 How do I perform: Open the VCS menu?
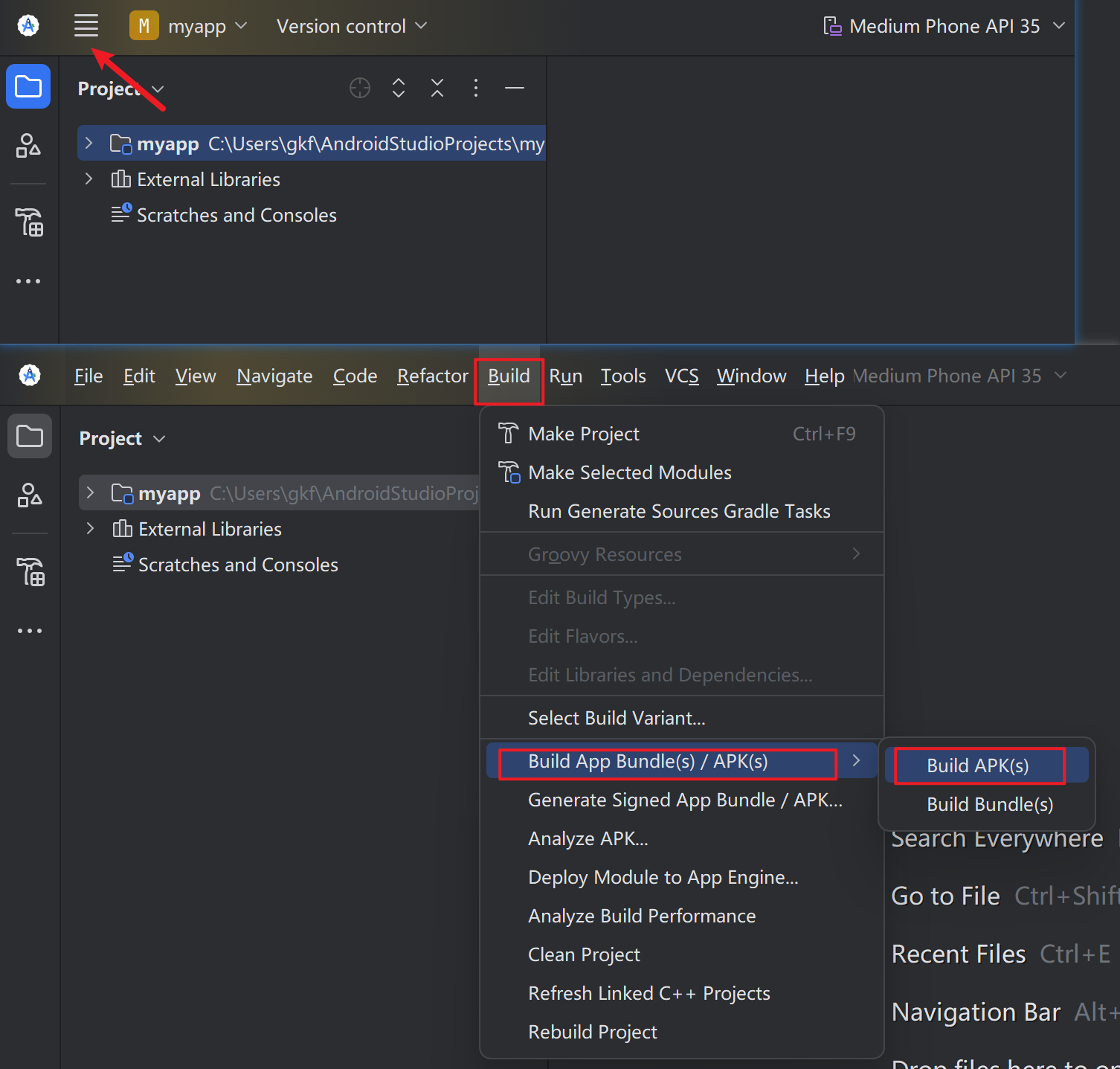coord(681,376)
